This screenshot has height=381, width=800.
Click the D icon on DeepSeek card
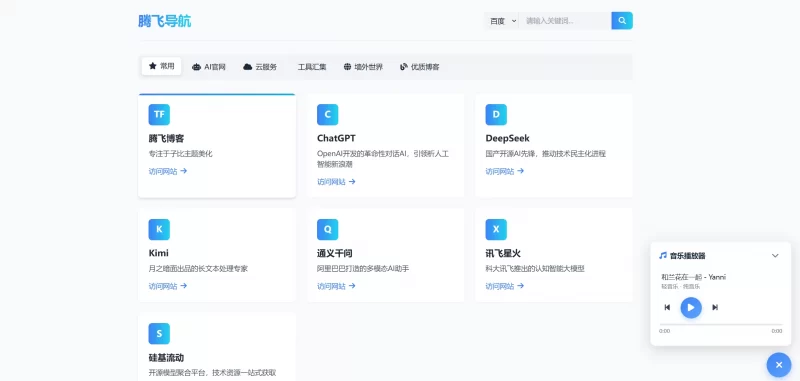(496, 114)
